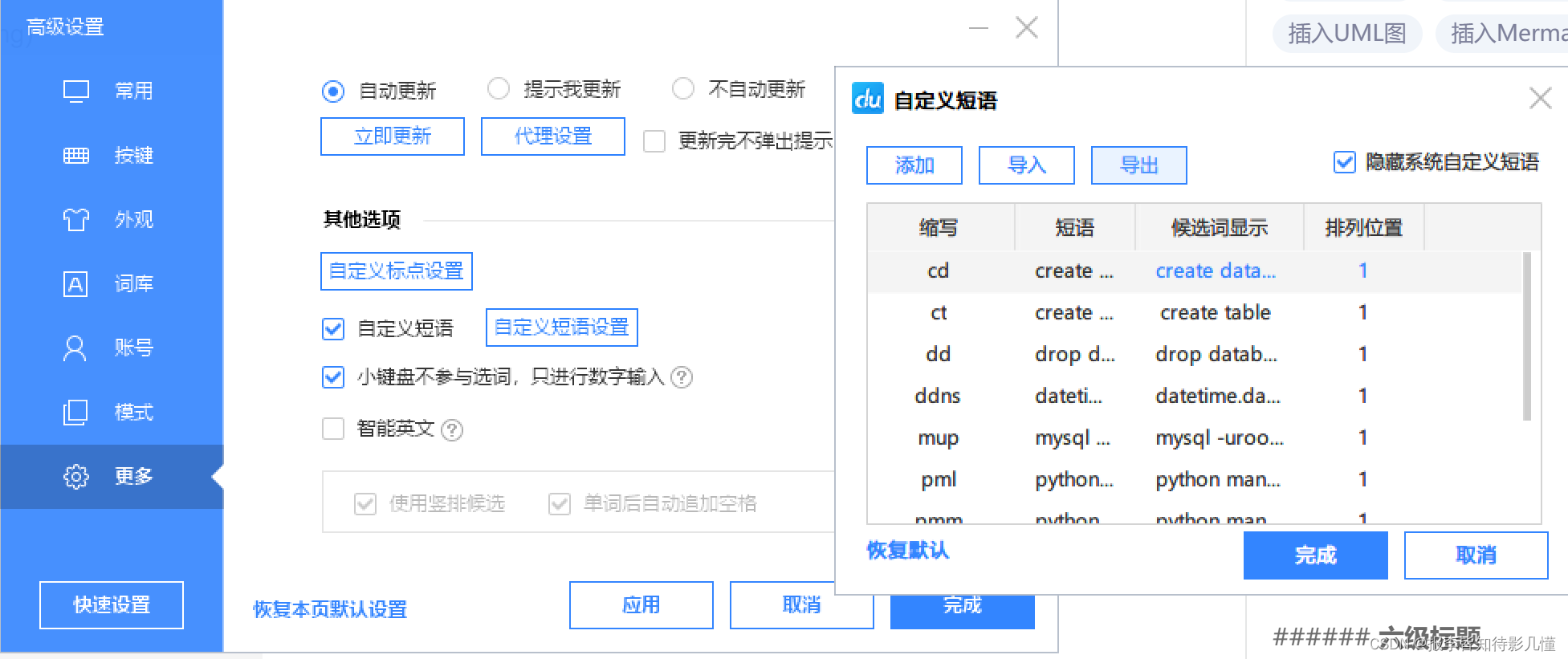1568x659 pixels.
Task: Click help icon beside 小键盘不参与选词
Action: click(682, 377)
